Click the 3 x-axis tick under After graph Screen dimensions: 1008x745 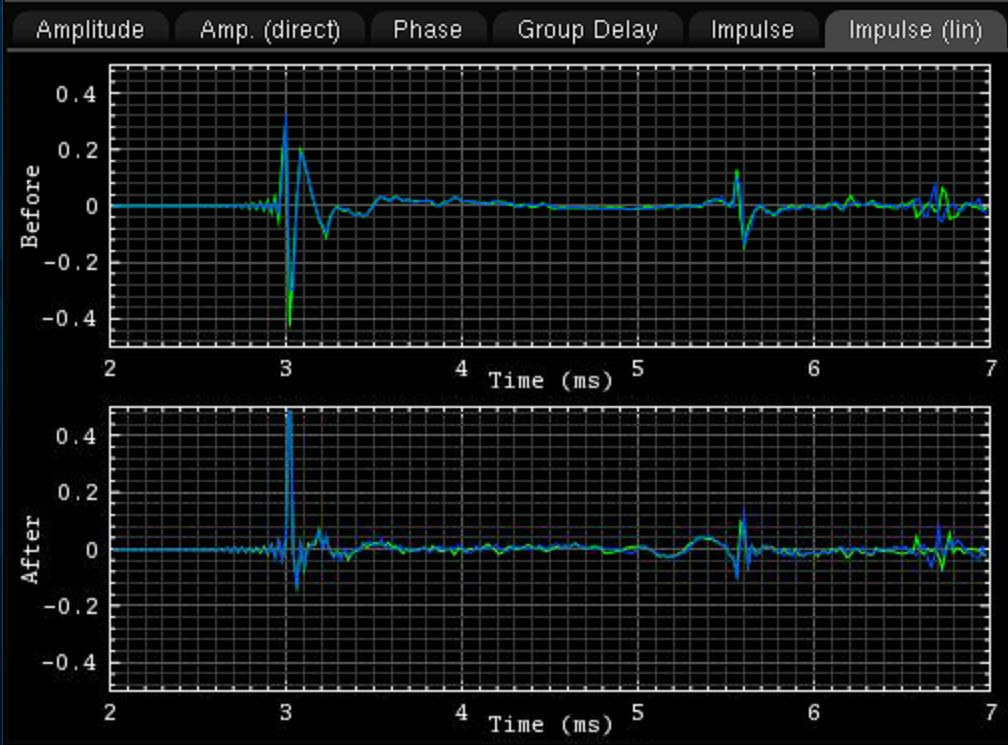click(x=286, y=712)
